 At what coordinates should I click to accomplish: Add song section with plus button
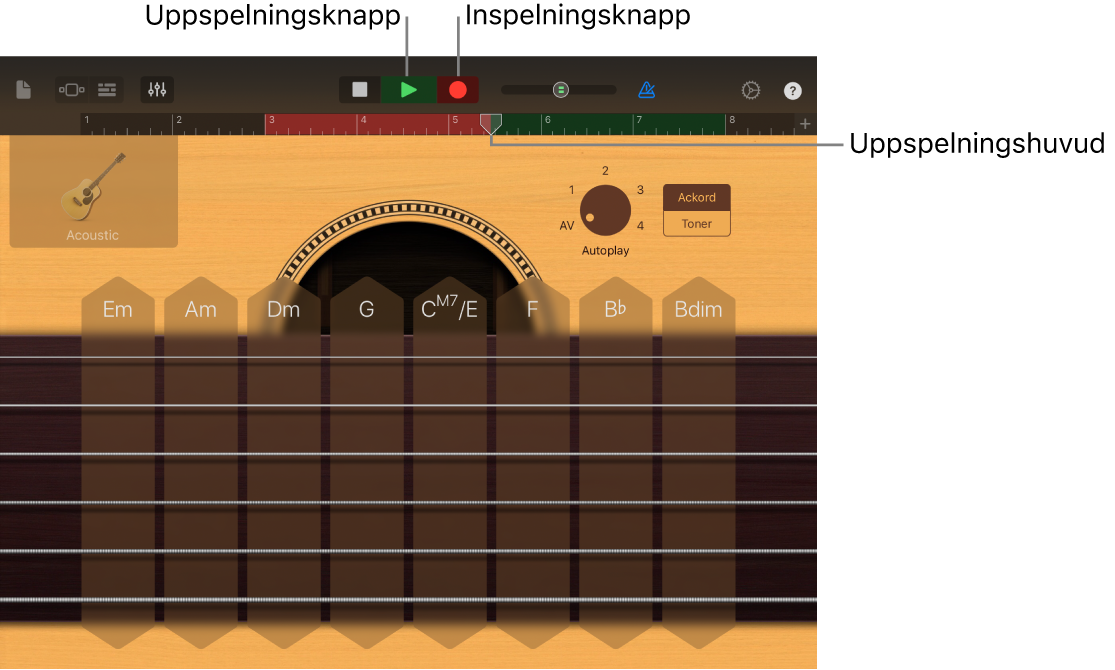(x=805, y=124)
